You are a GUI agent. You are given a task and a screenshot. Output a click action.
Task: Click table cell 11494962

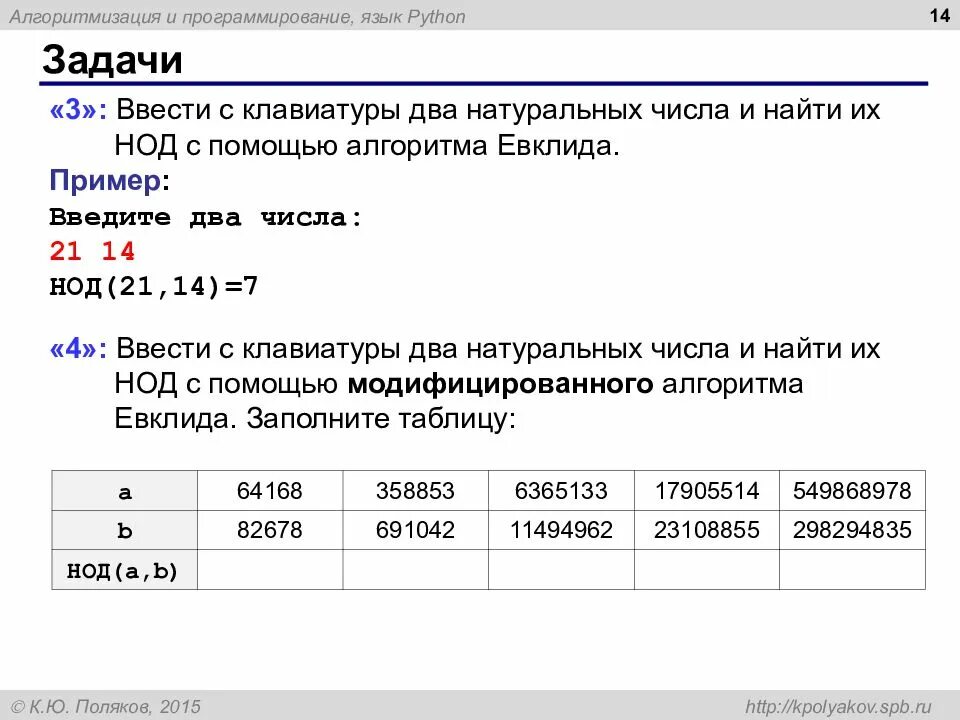click(x=561, y=530)
